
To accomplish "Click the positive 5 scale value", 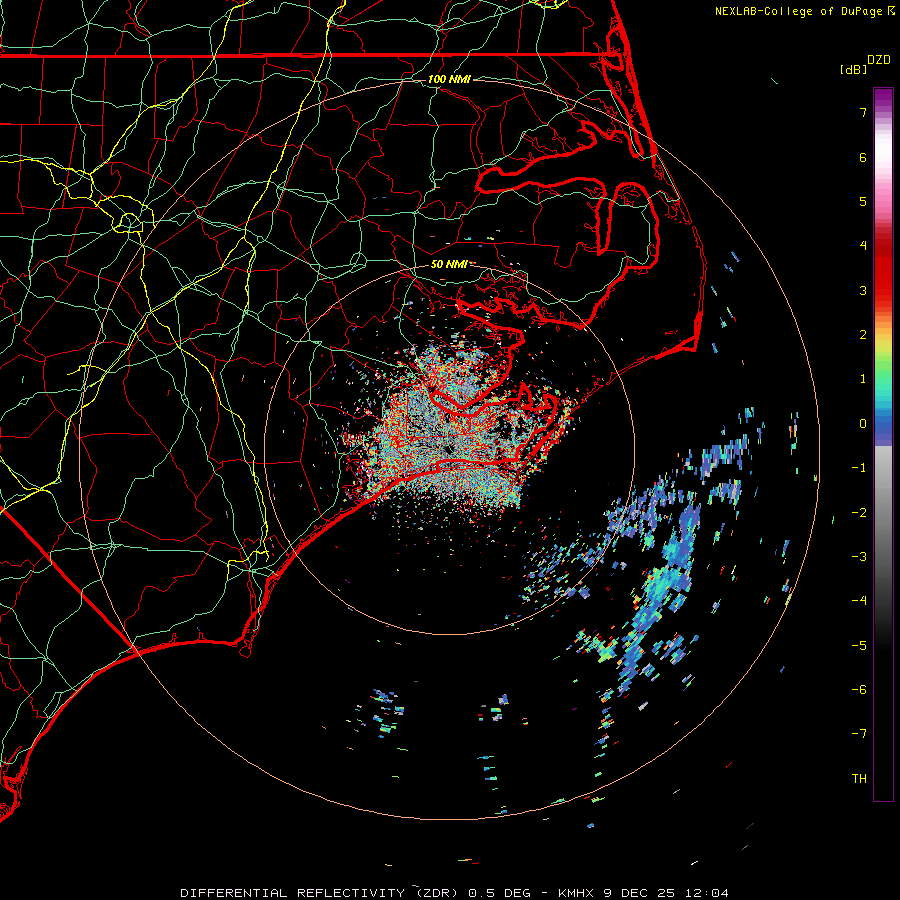I will pos(863,201).
